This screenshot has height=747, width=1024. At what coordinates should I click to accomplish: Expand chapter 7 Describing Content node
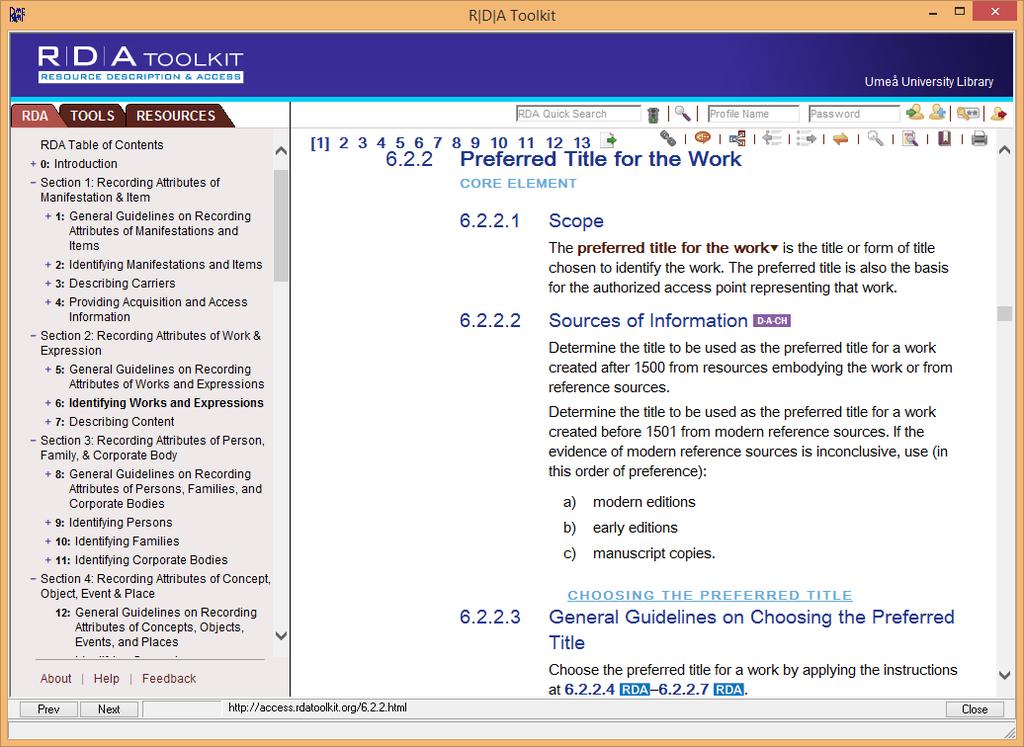[x=48, y=422]
